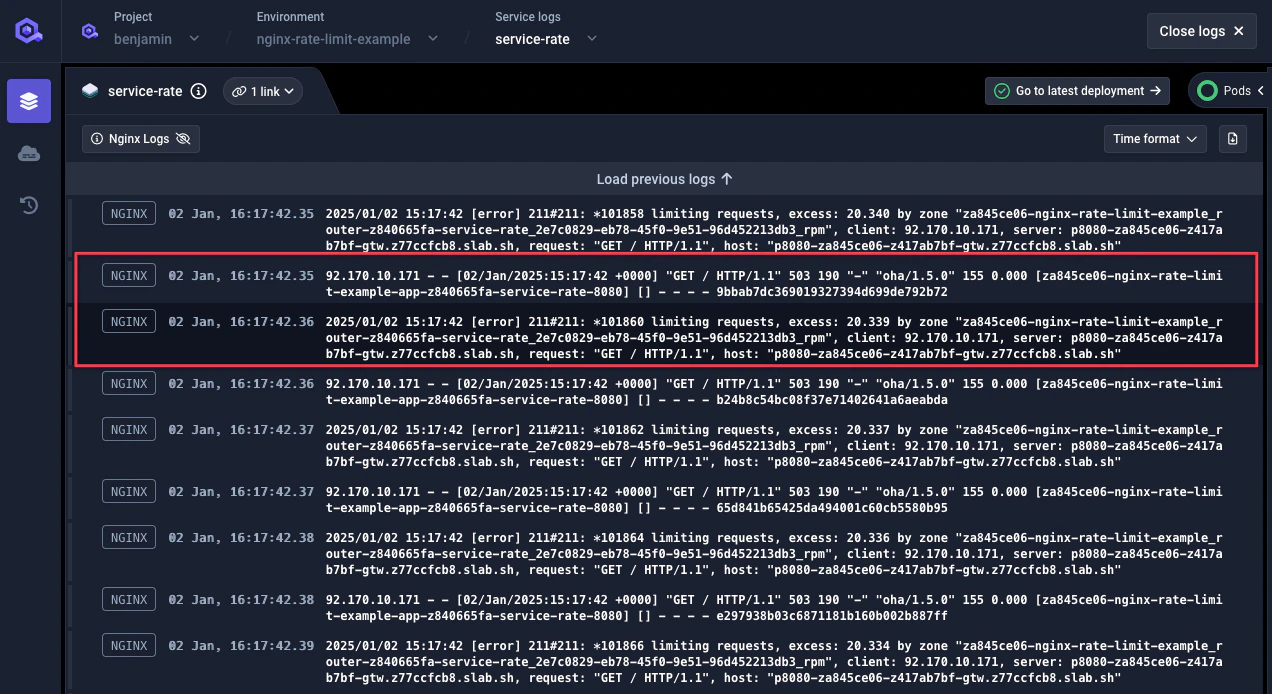Open the benjamin project menu
This screenshot has height=694, width=1272.
point(193,39)
